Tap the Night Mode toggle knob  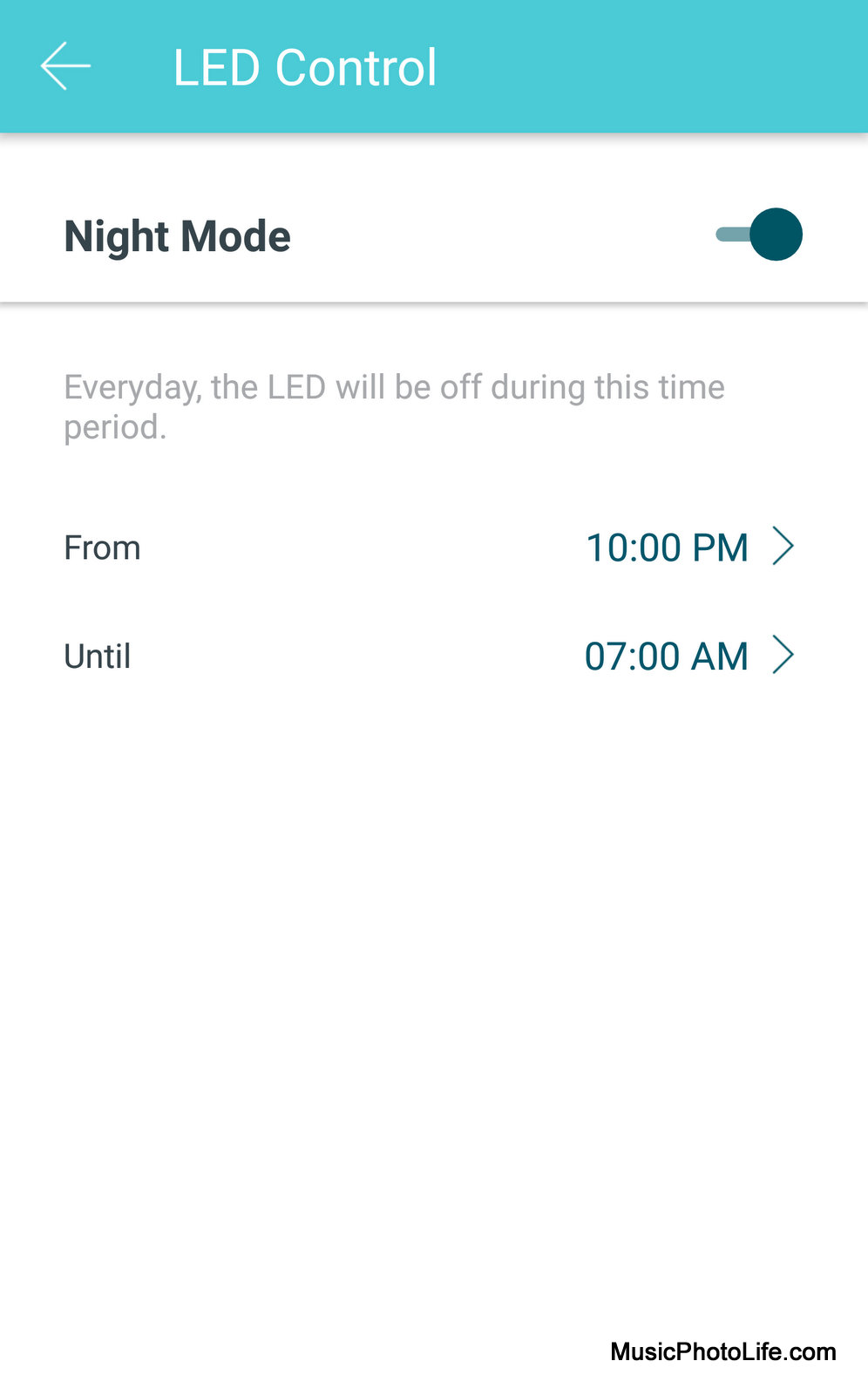tap(776, 235)
